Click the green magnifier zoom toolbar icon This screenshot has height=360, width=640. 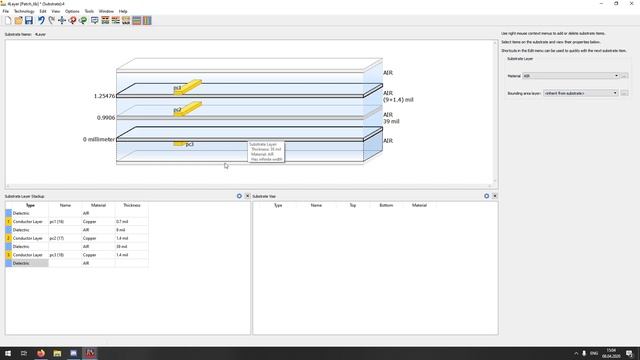point(83,20)
